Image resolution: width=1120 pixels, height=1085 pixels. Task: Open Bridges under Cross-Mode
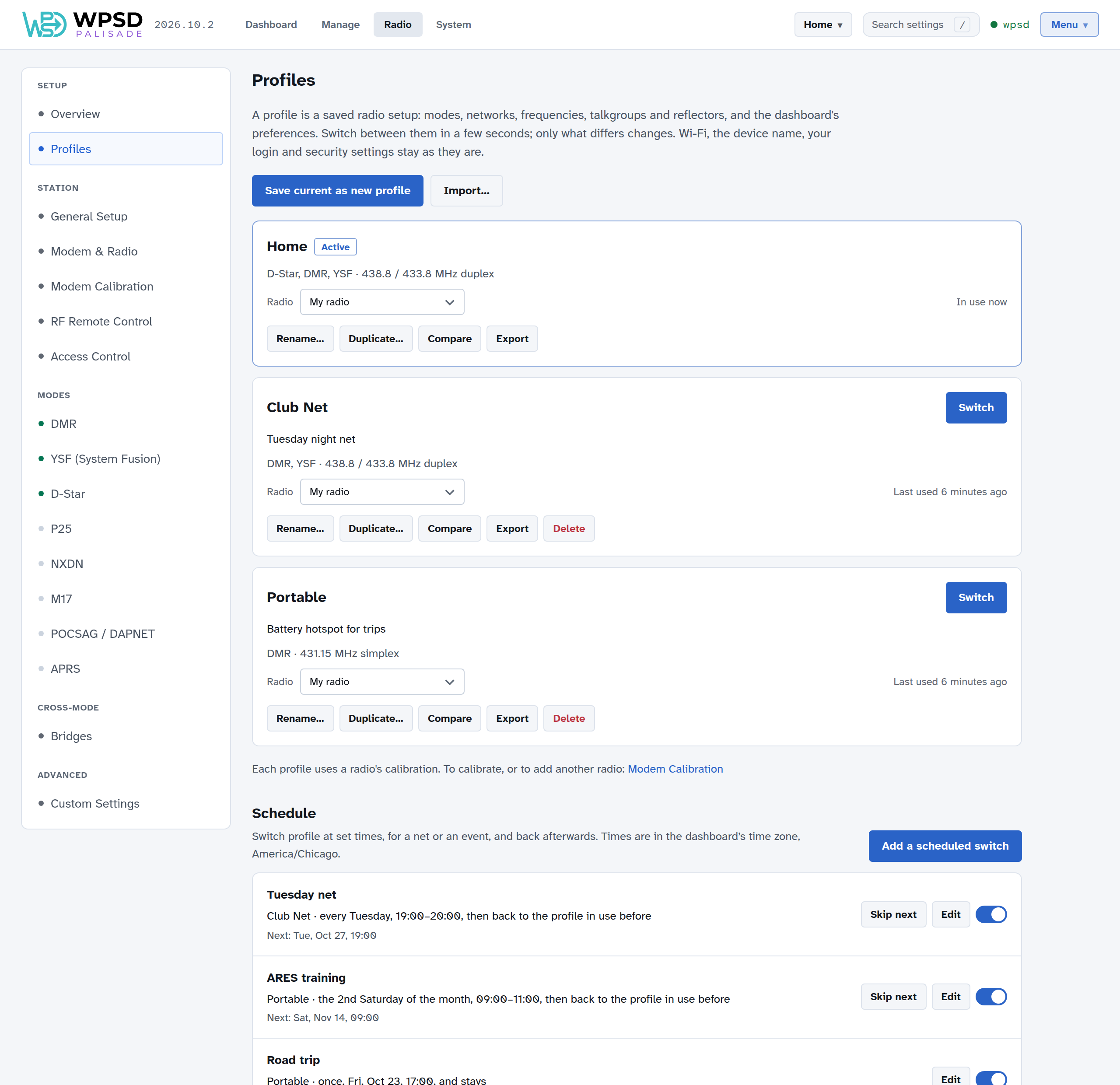(x=126, y=736)
